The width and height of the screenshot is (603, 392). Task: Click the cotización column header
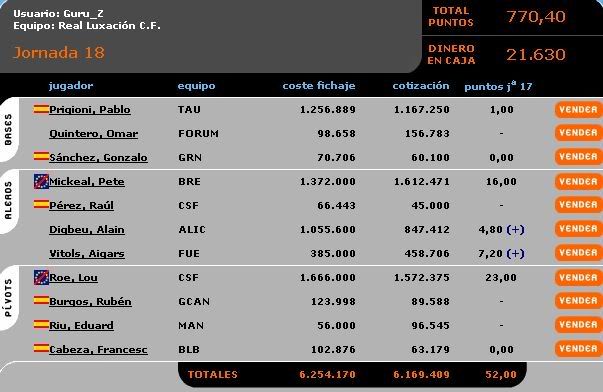421,85
